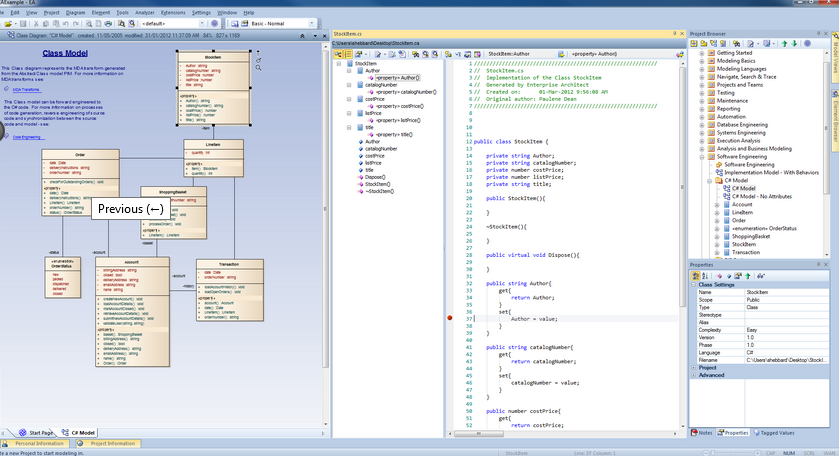Click the round purple icon after the default dropdown
This screenshot has width=839, height=456.
point(215,24)
